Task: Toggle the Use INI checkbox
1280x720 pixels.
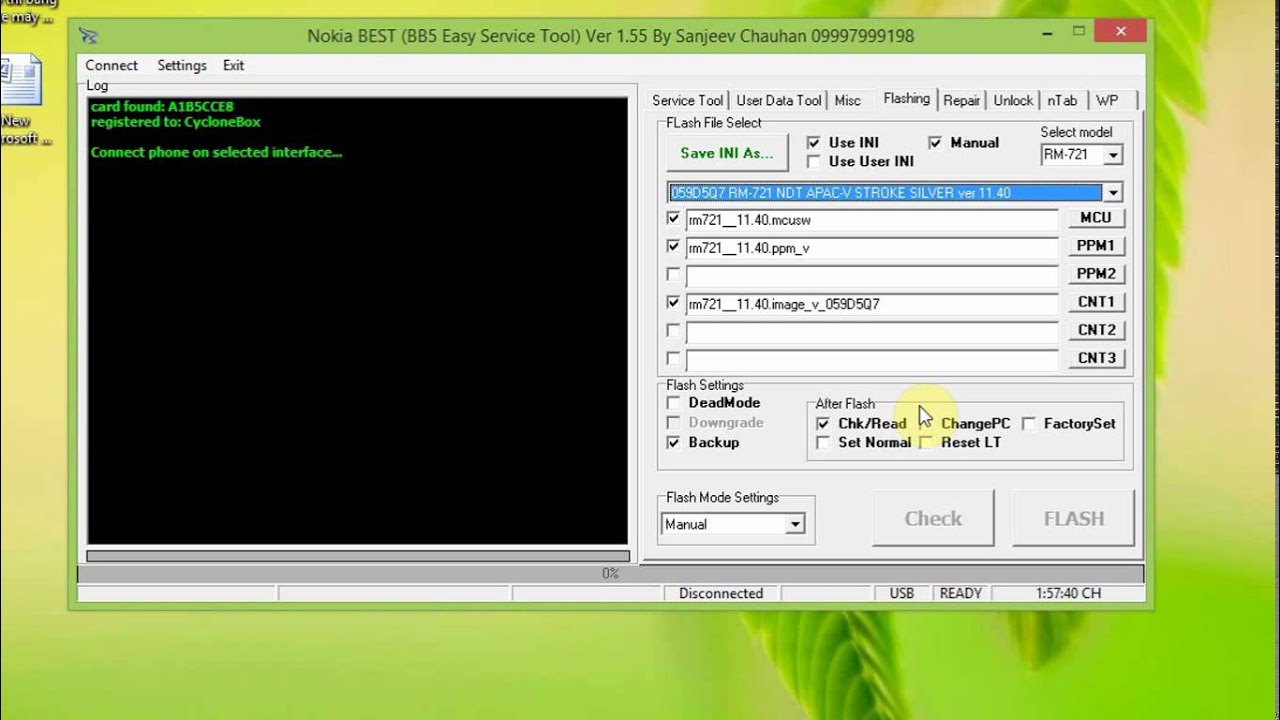Action: 813,143
